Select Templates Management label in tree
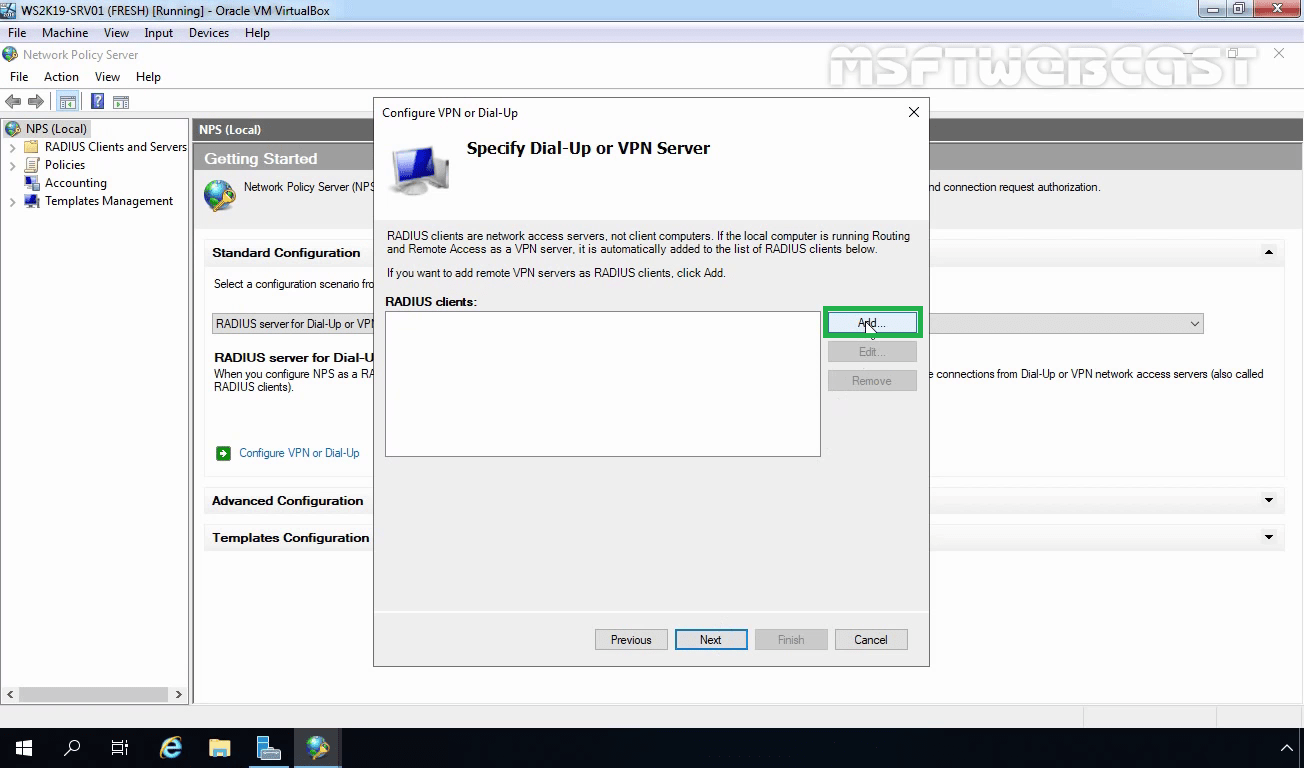The image size is (1304, 768). 109,201
